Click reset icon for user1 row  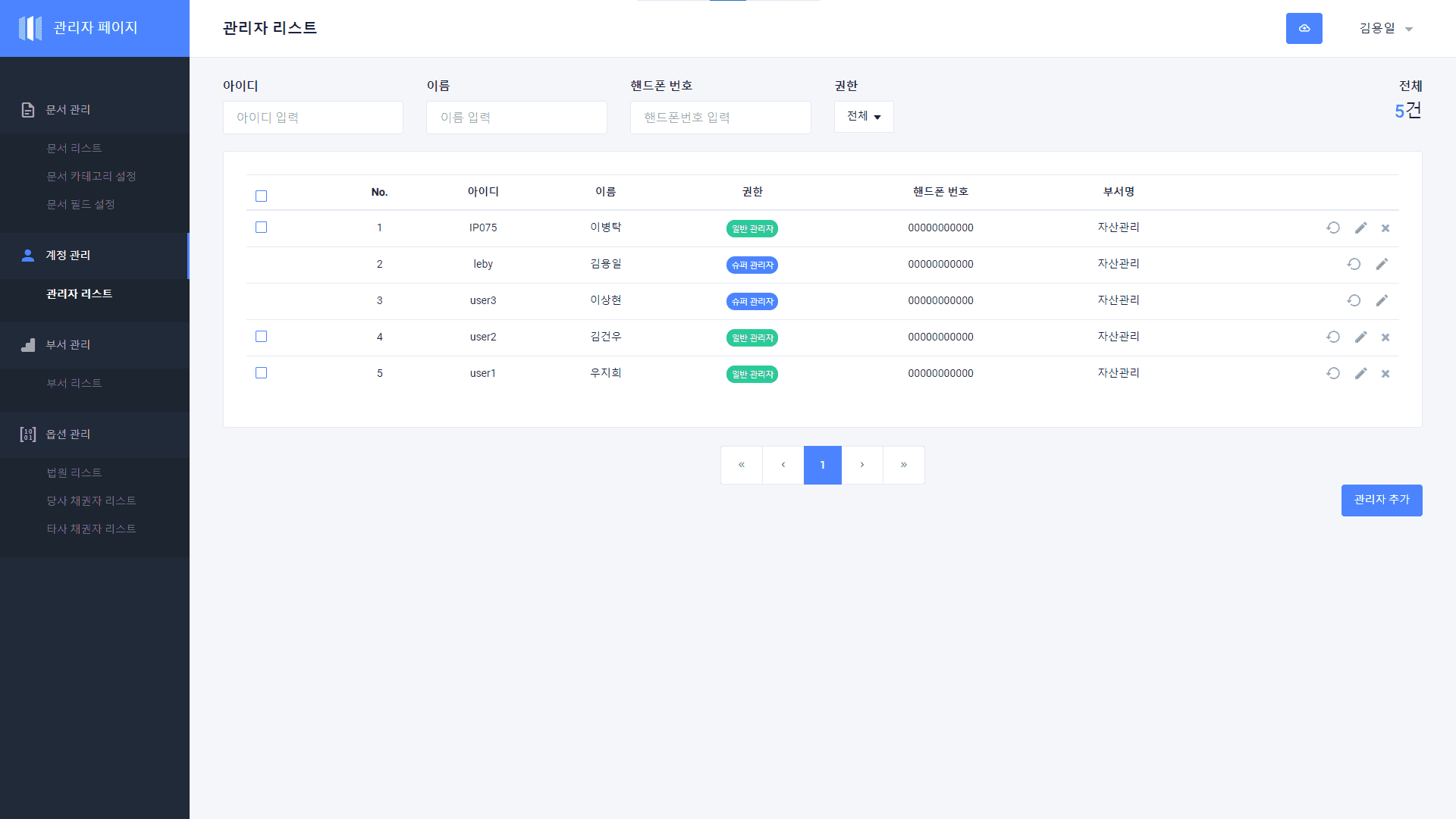[1333, 373]
